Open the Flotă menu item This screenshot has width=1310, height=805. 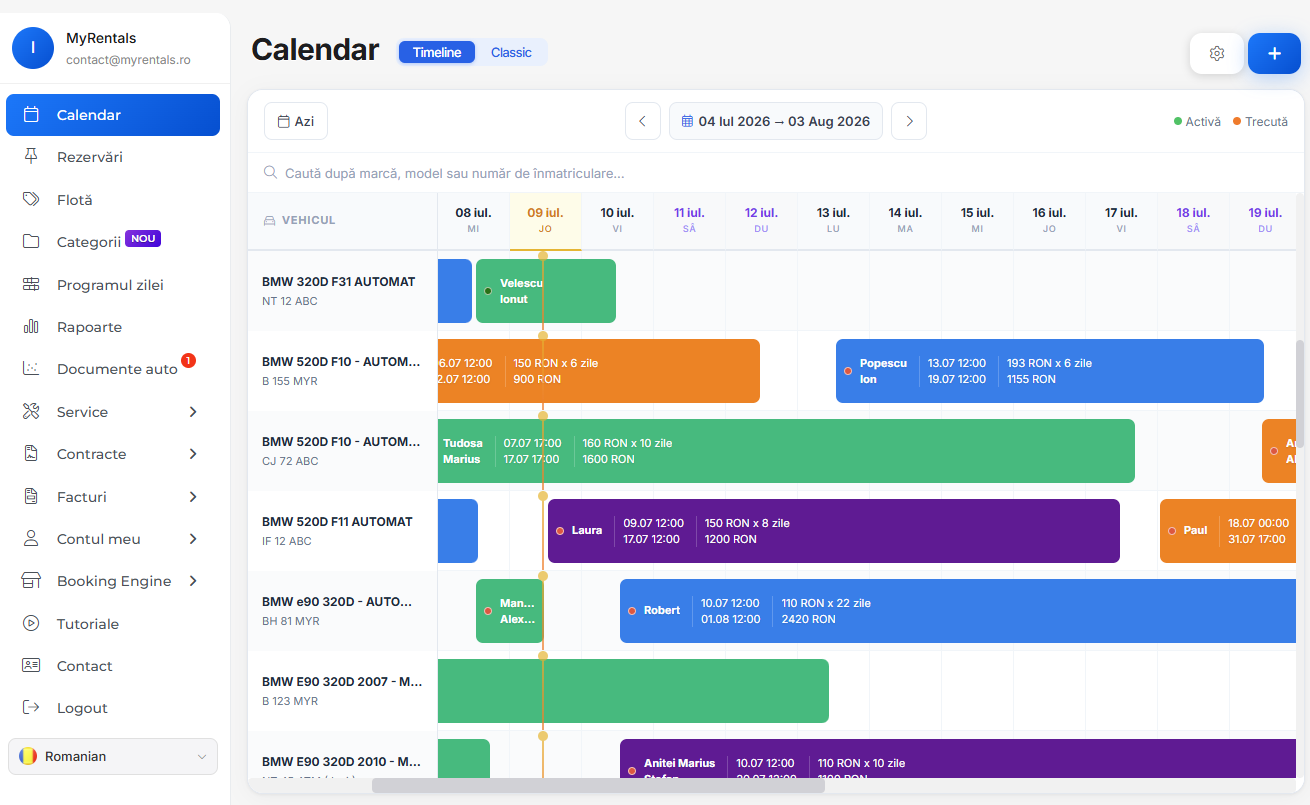[x=113, y=200]
